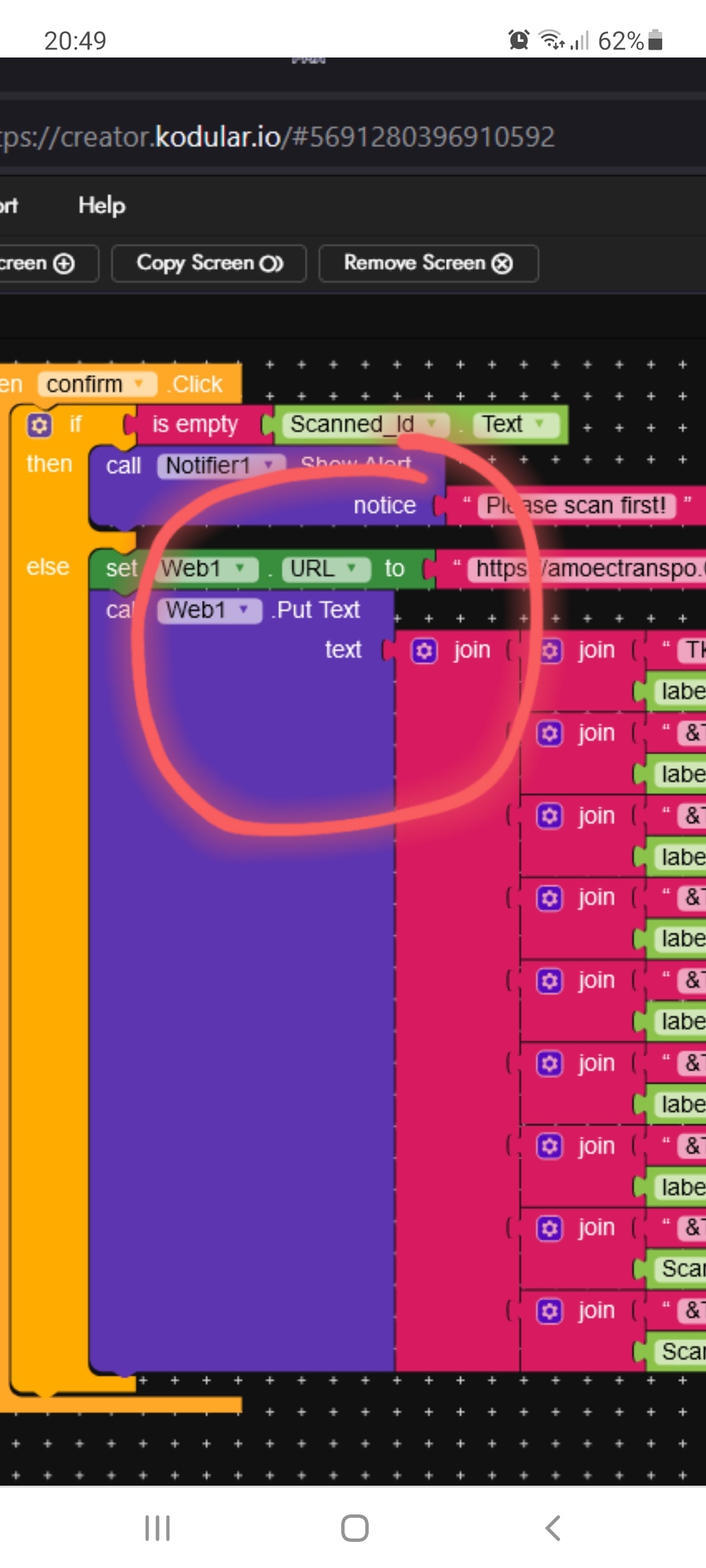Screen dimensions: 706x1568
Task: Tap the Android back button
Action: point(553,1528)
